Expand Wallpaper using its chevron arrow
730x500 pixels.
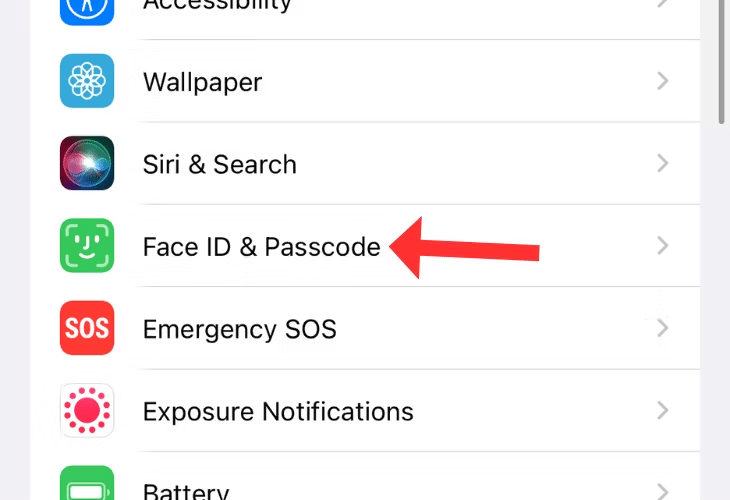[x=662, y=81]
